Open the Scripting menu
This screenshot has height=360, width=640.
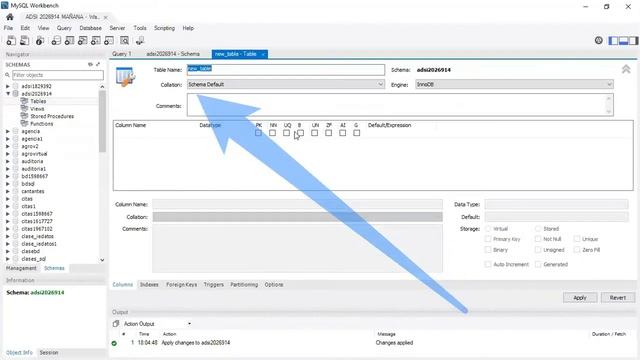(x=164, y=28)
